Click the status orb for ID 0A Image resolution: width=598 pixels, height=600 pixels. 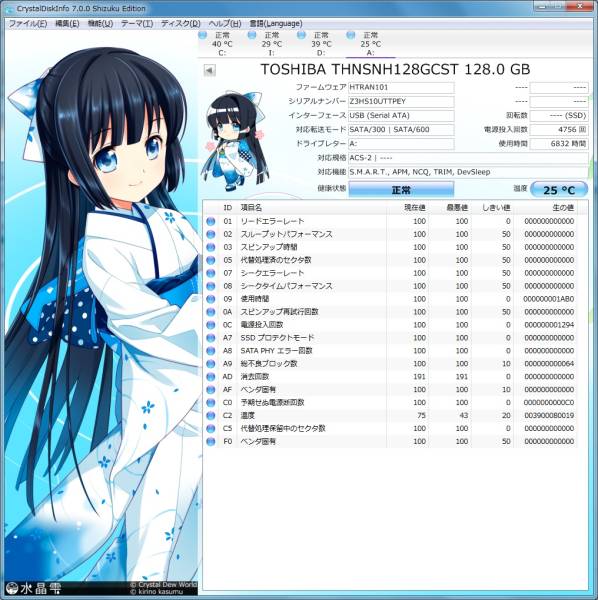[210, 312]
